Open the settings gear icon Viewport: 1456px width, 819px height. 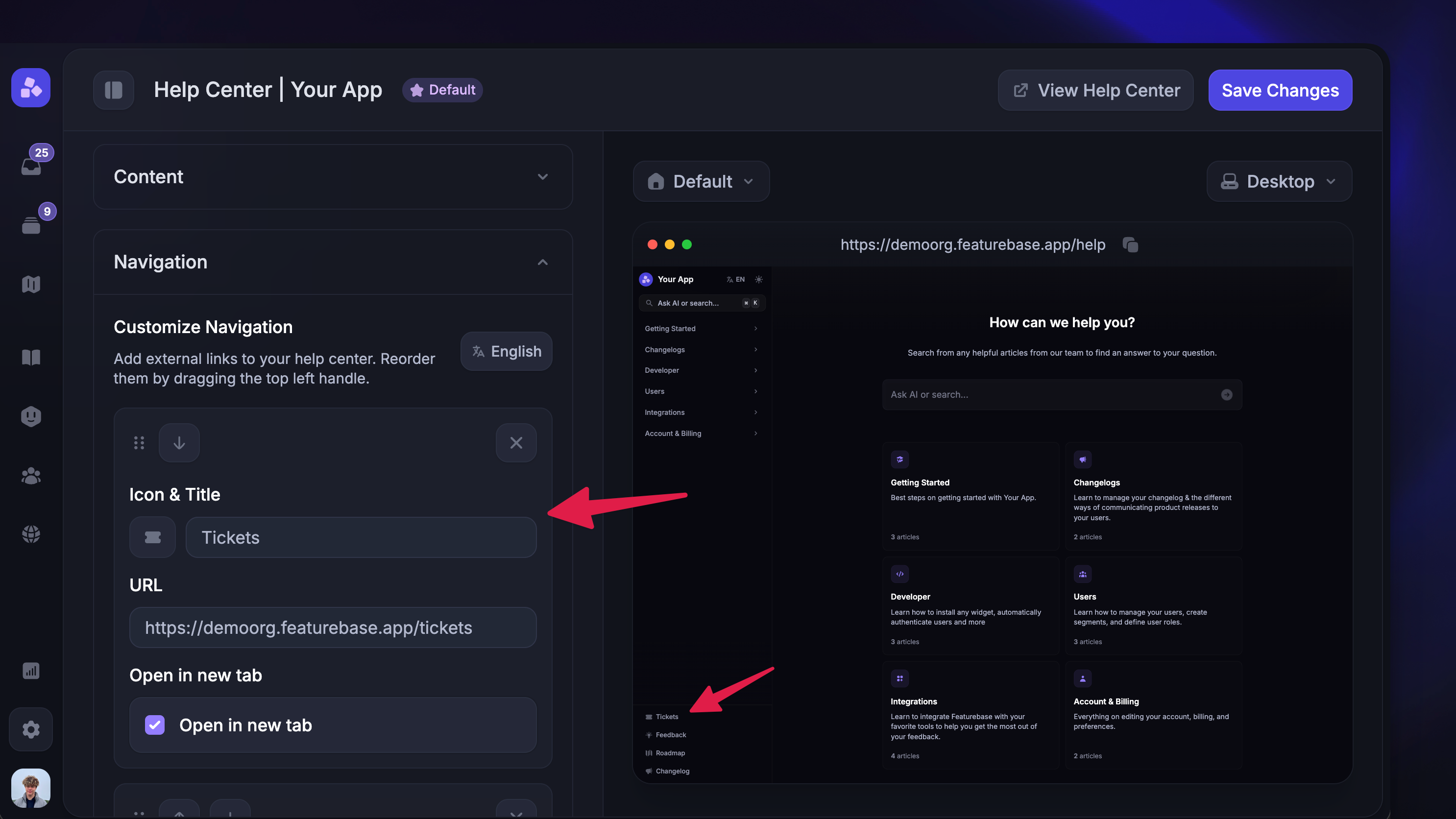[31, 729]
